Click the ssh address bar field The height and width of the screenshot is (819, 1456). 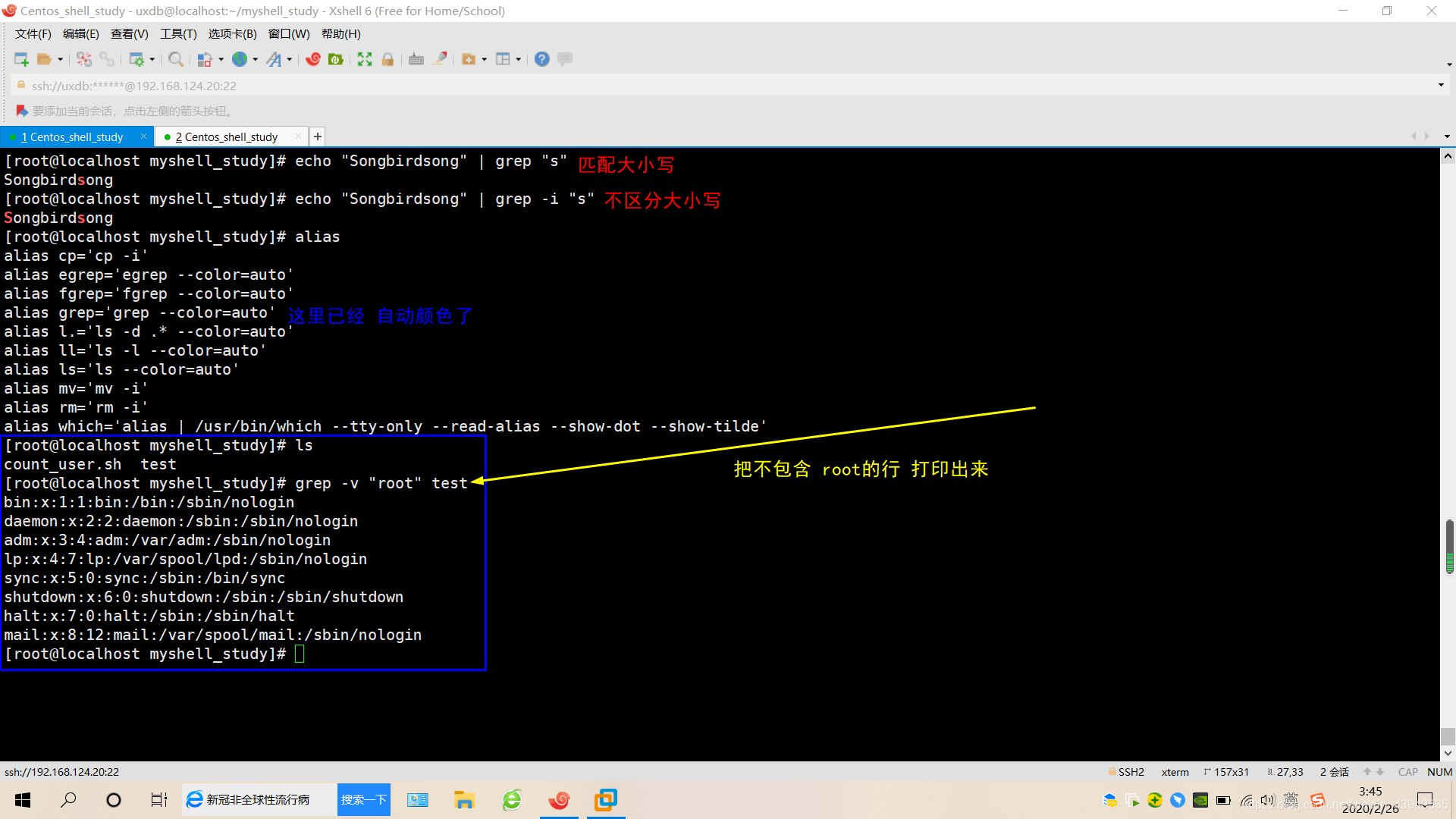coord(728,86)
